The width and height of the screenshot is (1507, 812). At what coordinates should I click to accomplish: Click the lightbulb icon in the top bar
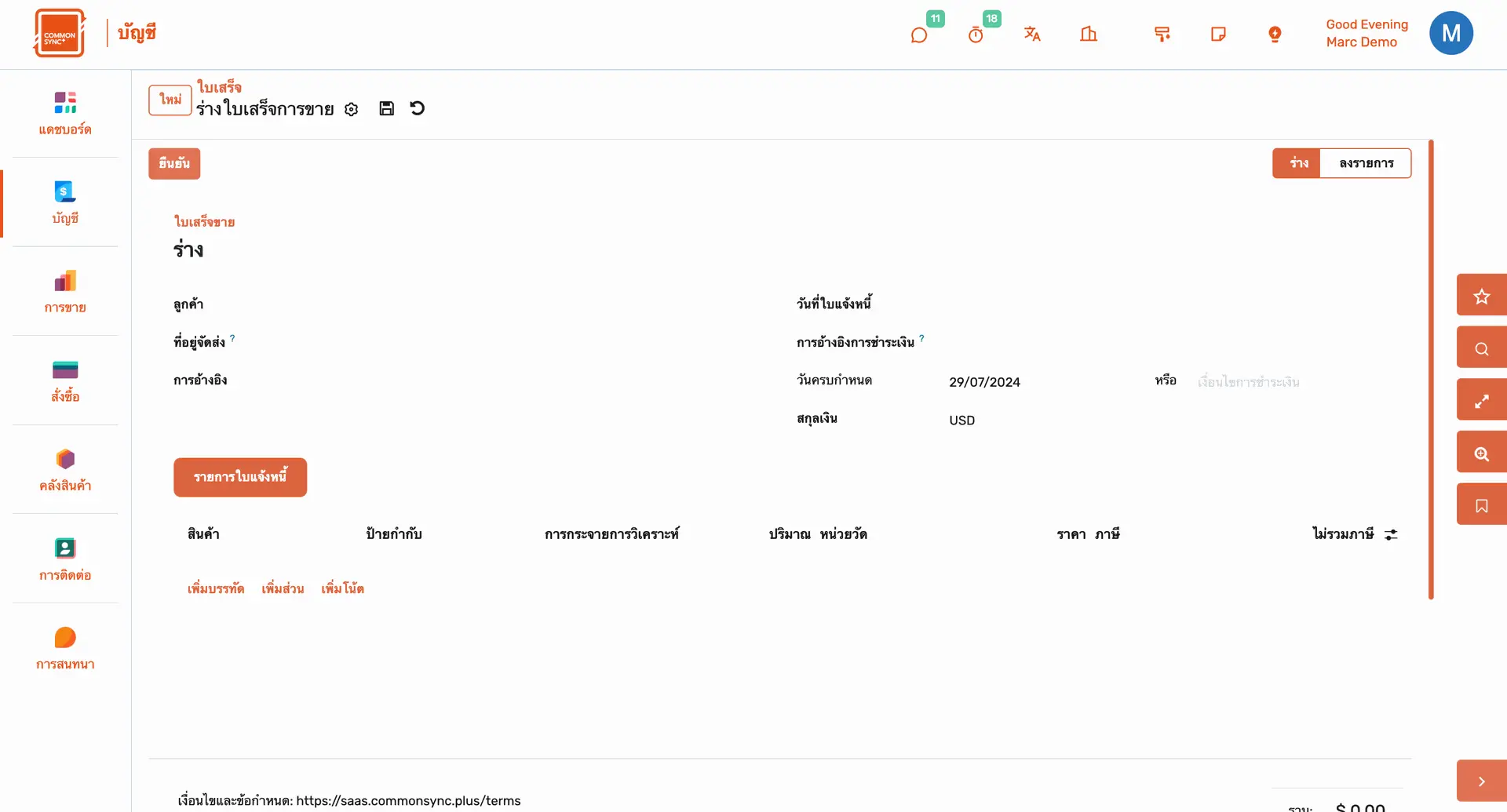1275,34
